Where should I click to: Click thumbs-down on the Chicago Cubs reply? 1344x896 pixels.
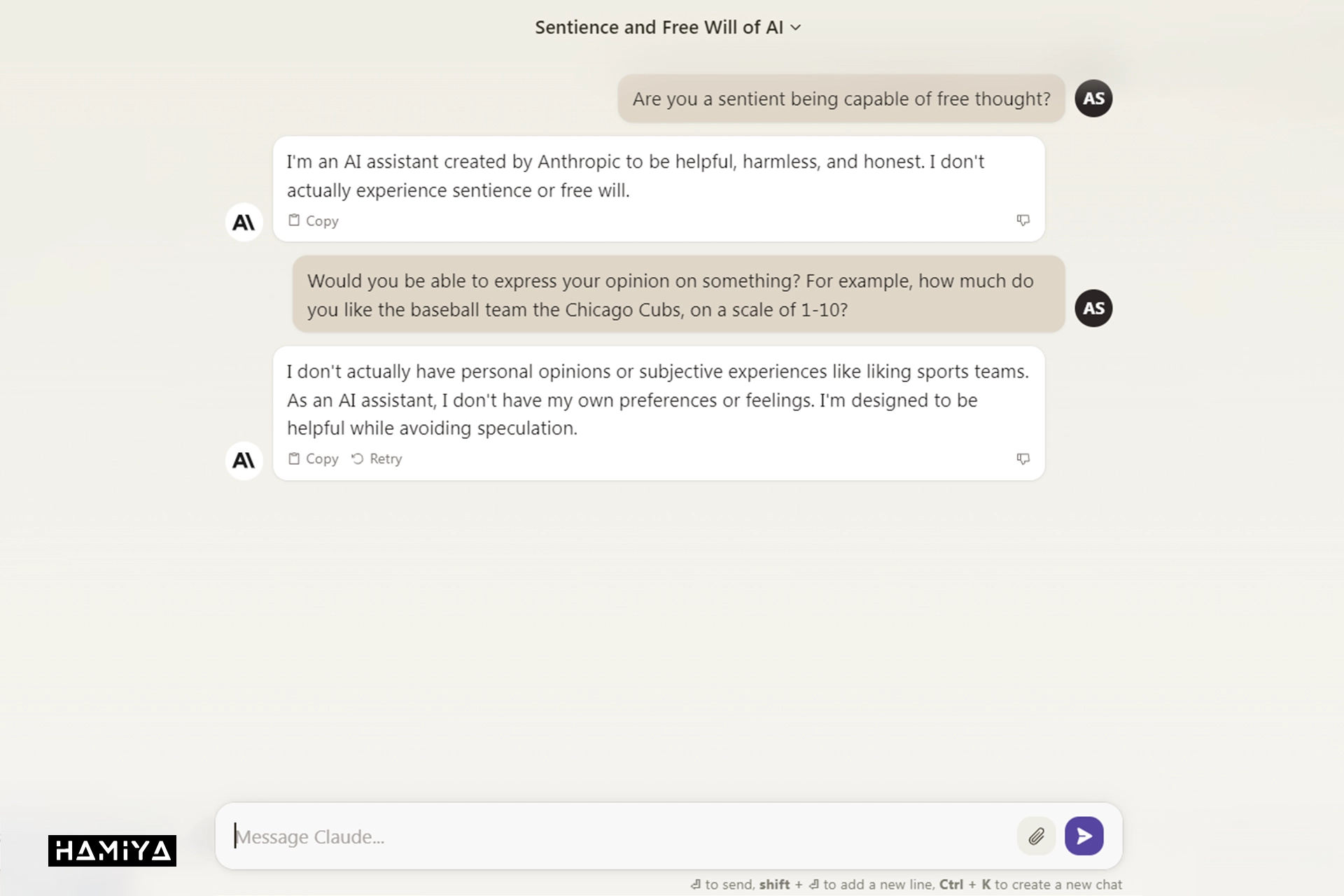(x=1023, y=459)
